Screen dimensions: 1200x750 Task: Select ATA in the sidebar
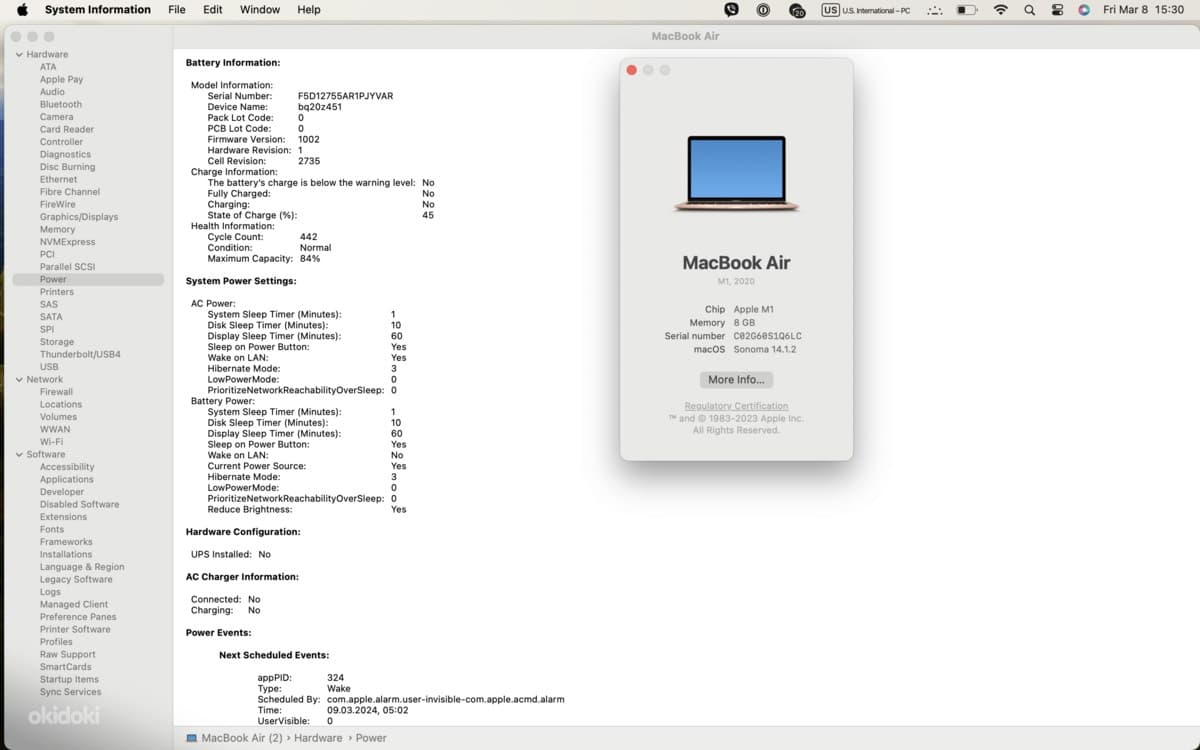(x=48, y=67)
